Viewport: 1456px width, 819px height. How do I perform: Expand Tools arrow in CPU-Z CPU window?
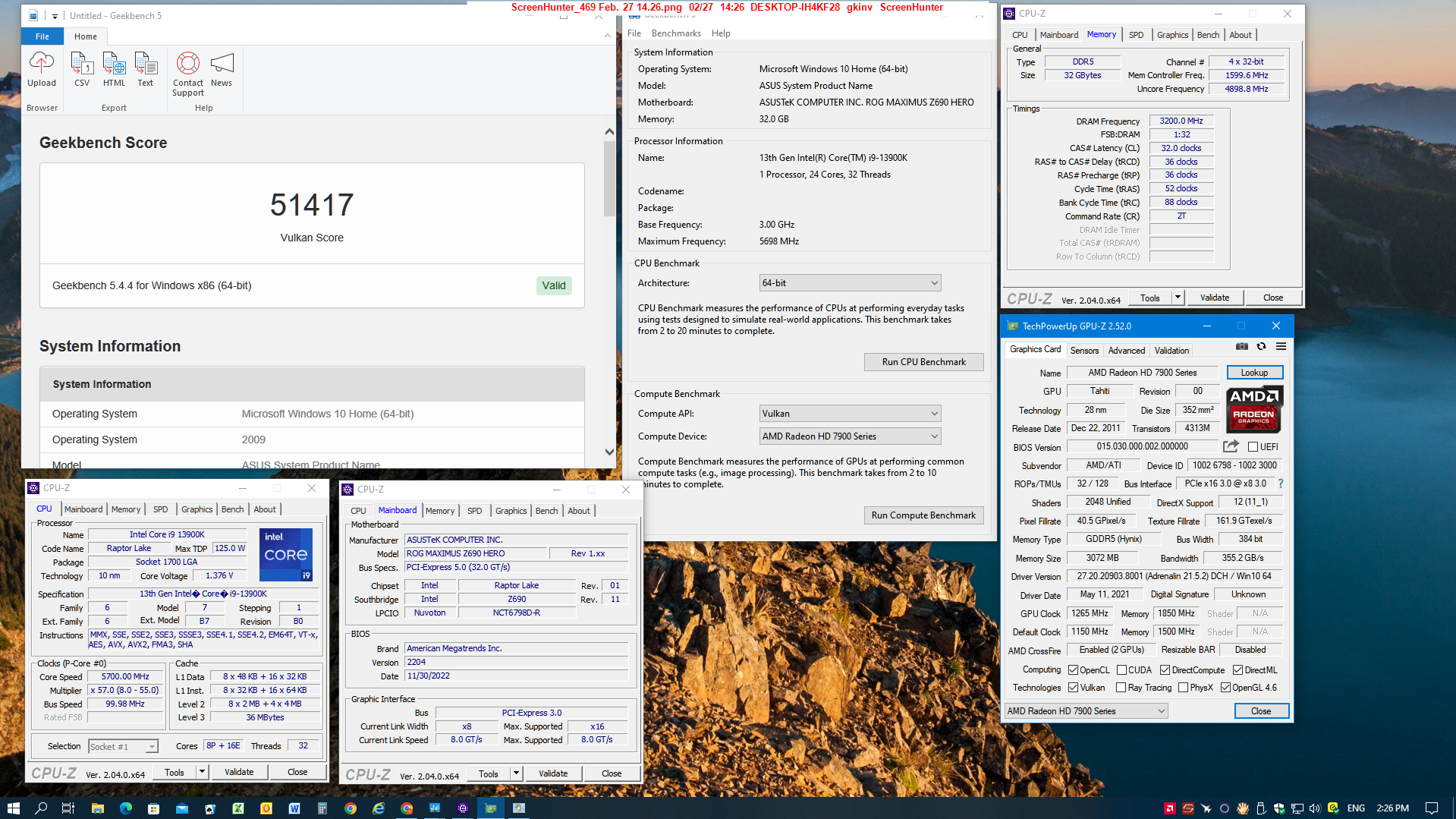202,772
